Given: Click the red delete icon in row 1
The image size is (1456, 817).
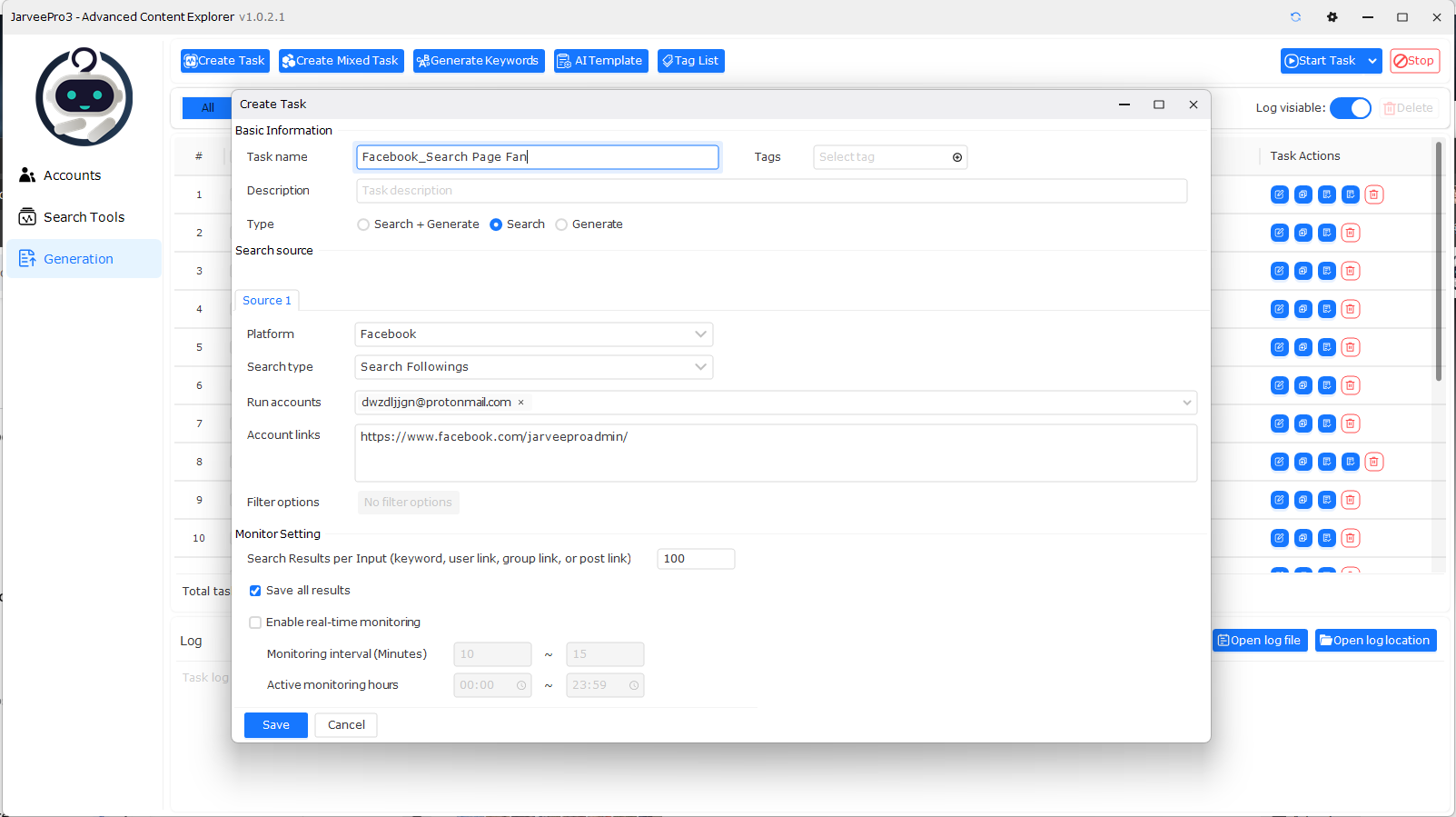Looking at the screenshot, I should click(1373, 194).
